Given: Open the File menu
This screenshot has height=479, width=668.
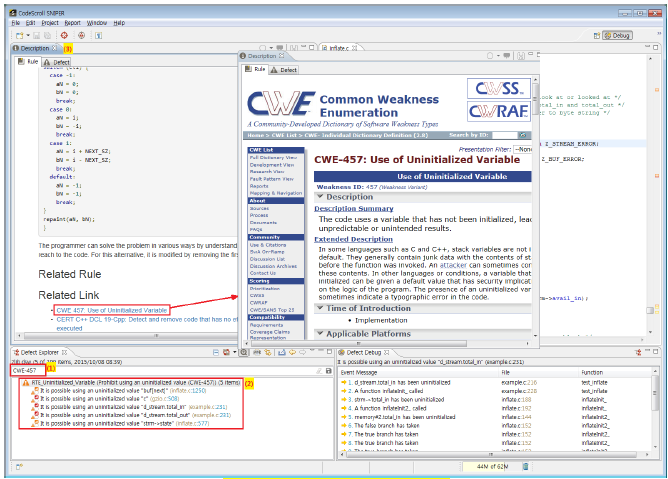Looking at the screenshot, I should tap(16, 23).
